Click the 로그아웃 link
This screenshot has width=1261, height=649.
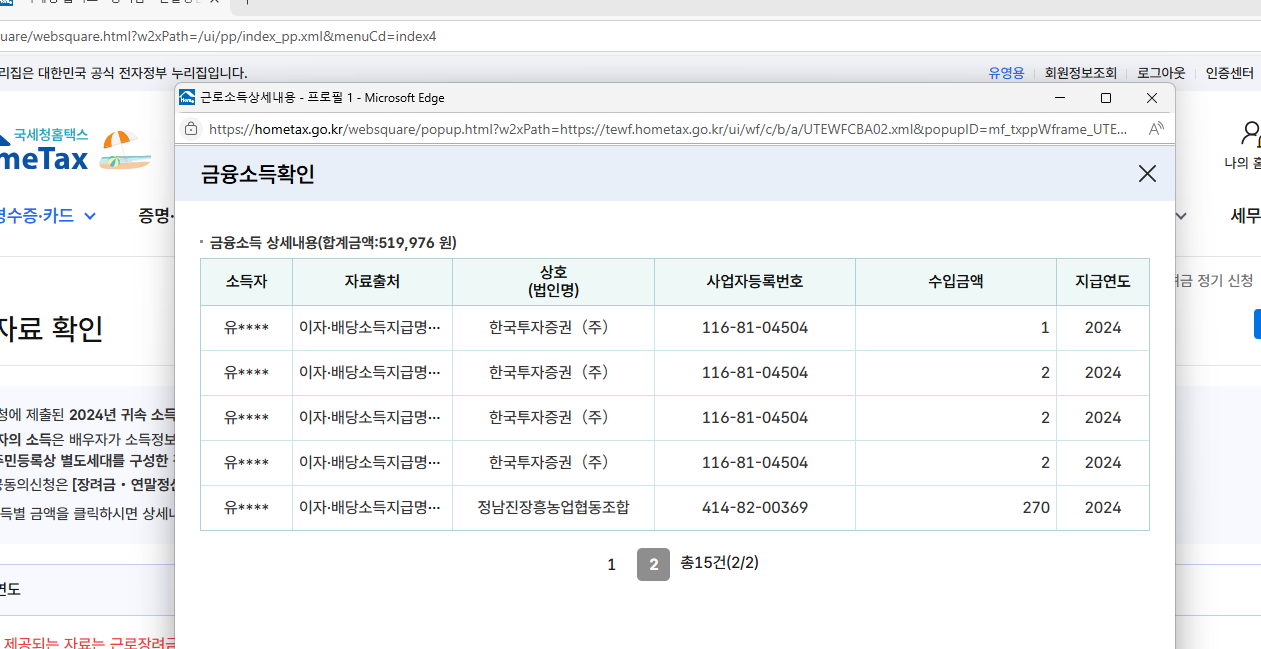[x=1159, y=72]
